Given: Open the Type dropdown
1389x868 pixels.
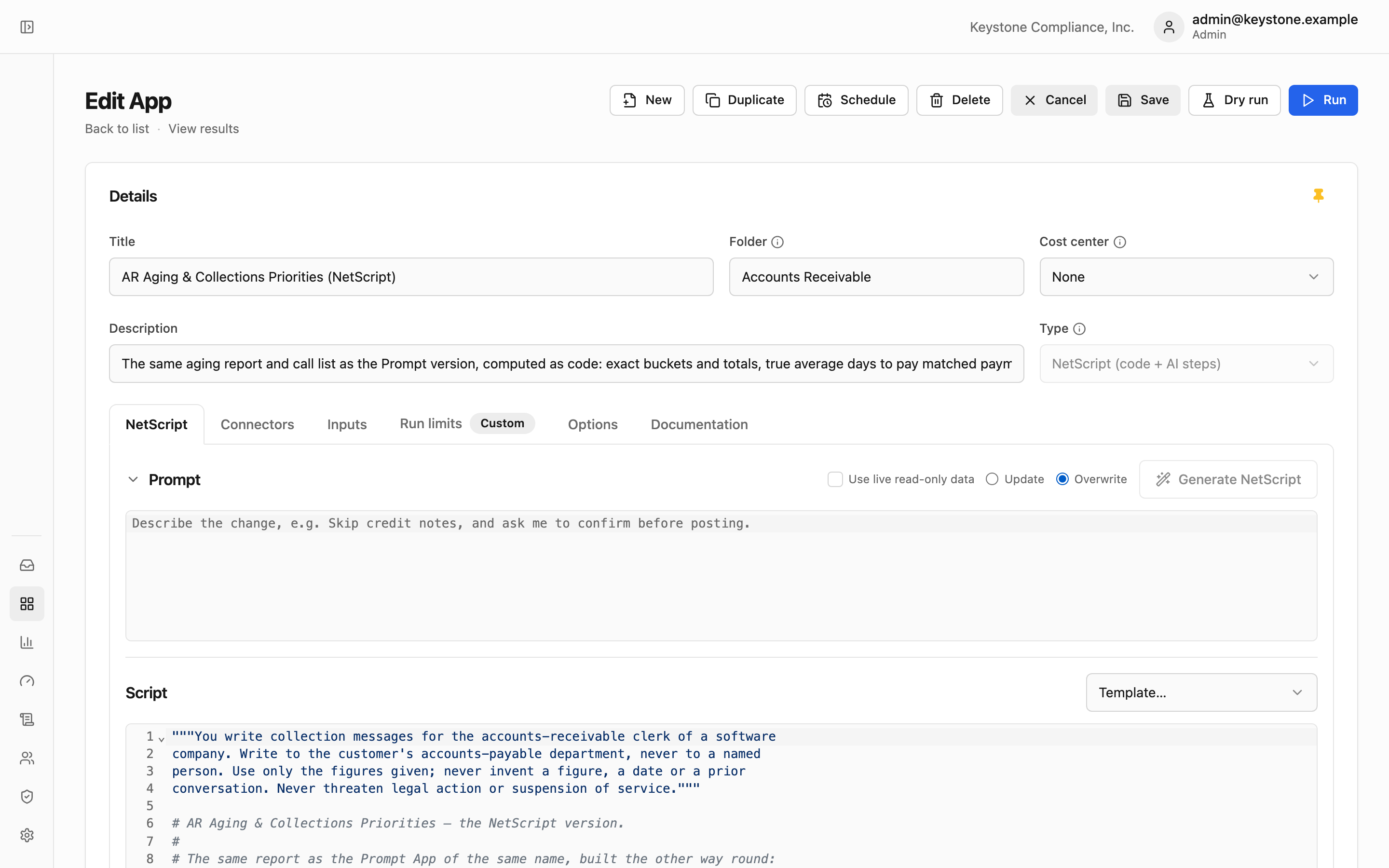Looking at the screenshot, I should click(1186, 364).
